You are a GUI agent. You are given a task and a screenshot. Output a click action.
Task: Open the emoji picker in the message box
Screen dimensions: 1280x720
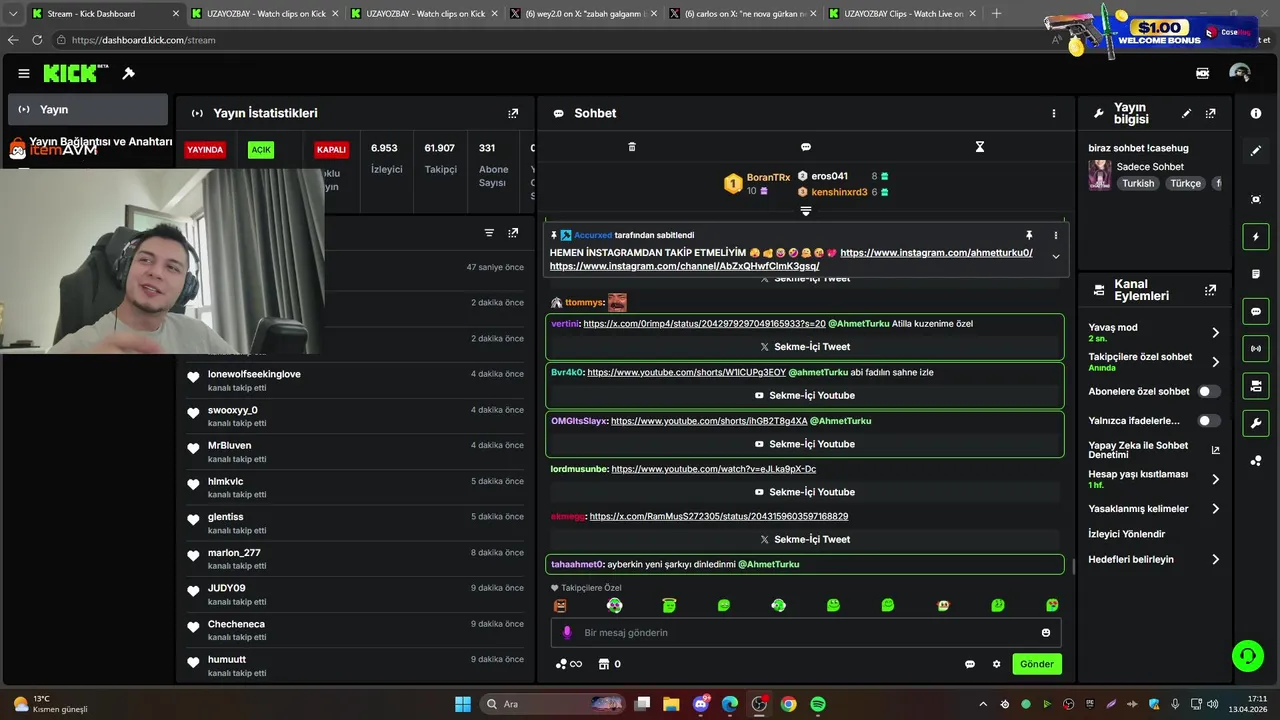pyautogui.click(x=1046, y=633)
